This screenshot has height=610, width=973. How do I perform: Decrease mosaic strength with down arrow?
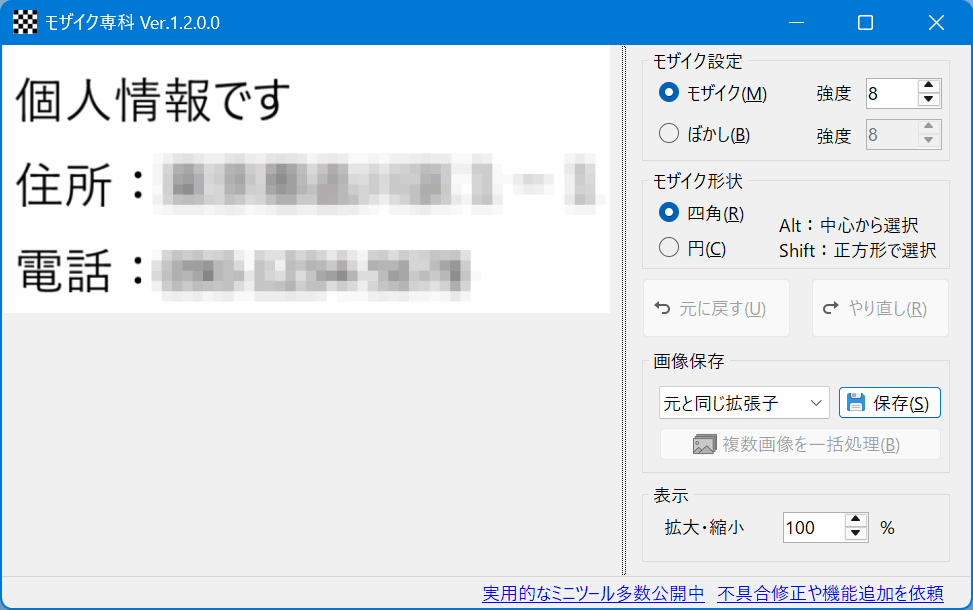click(x=929, y=100)
